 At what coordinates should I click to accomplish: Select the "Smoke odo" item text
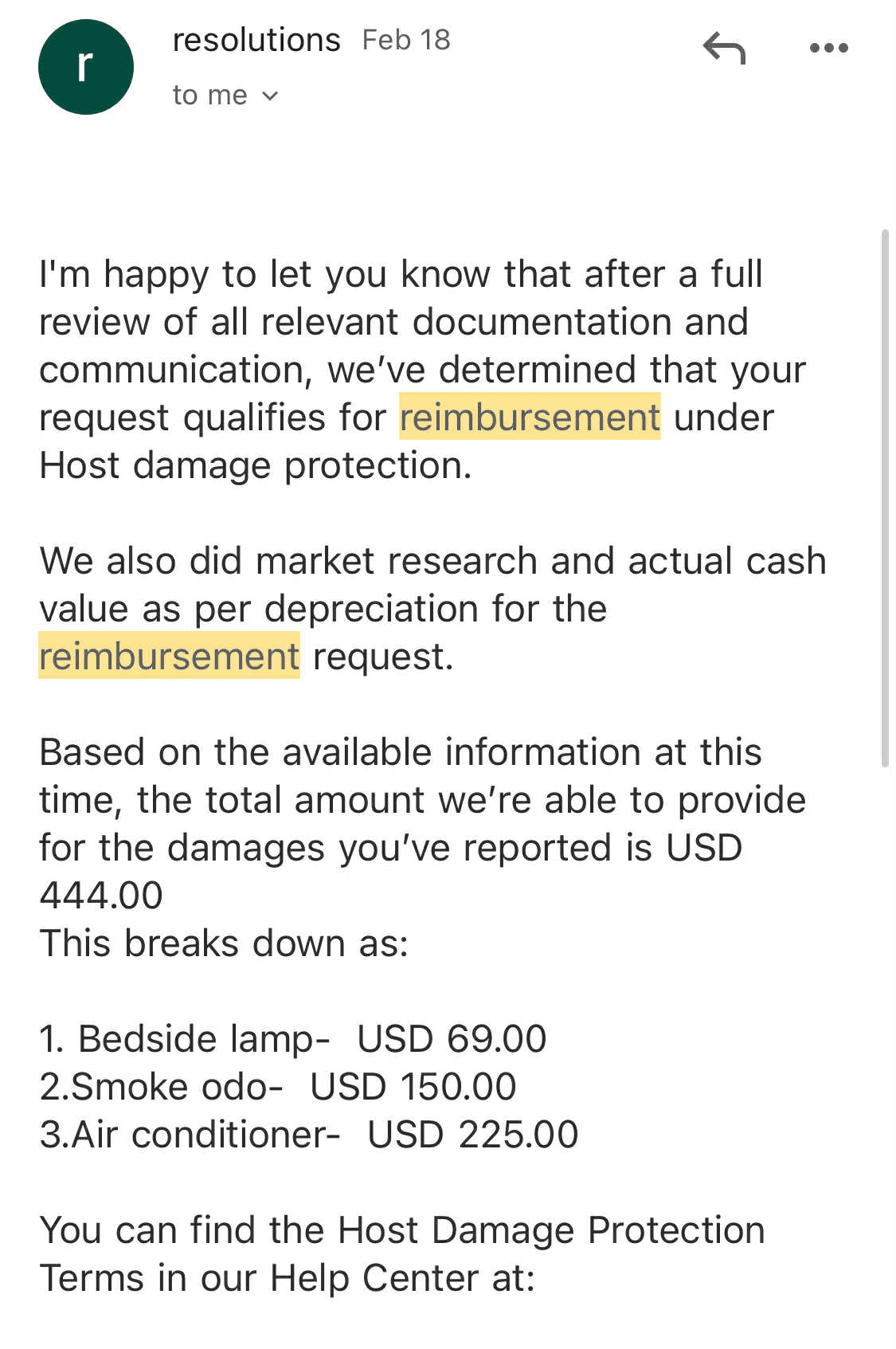(176, 1087)
